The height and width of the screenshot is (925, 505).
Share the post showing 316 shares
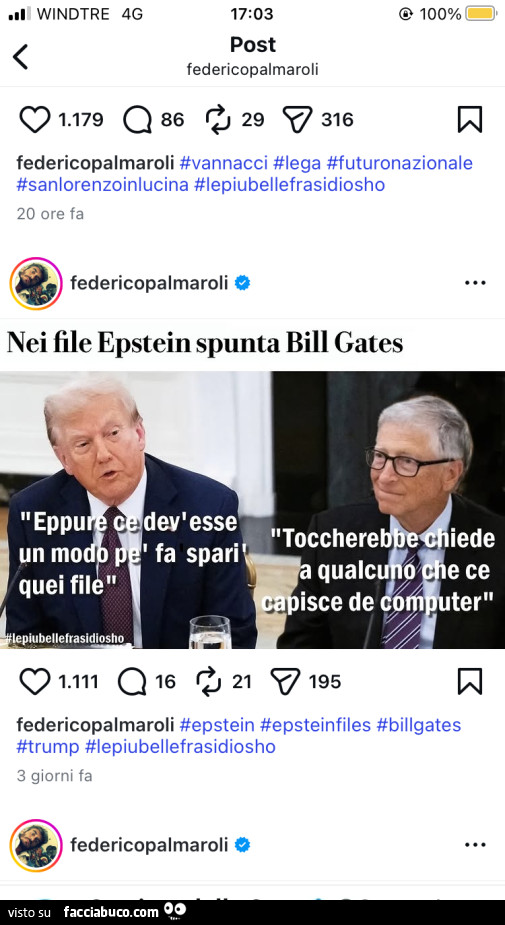click(x=297, y=120)
